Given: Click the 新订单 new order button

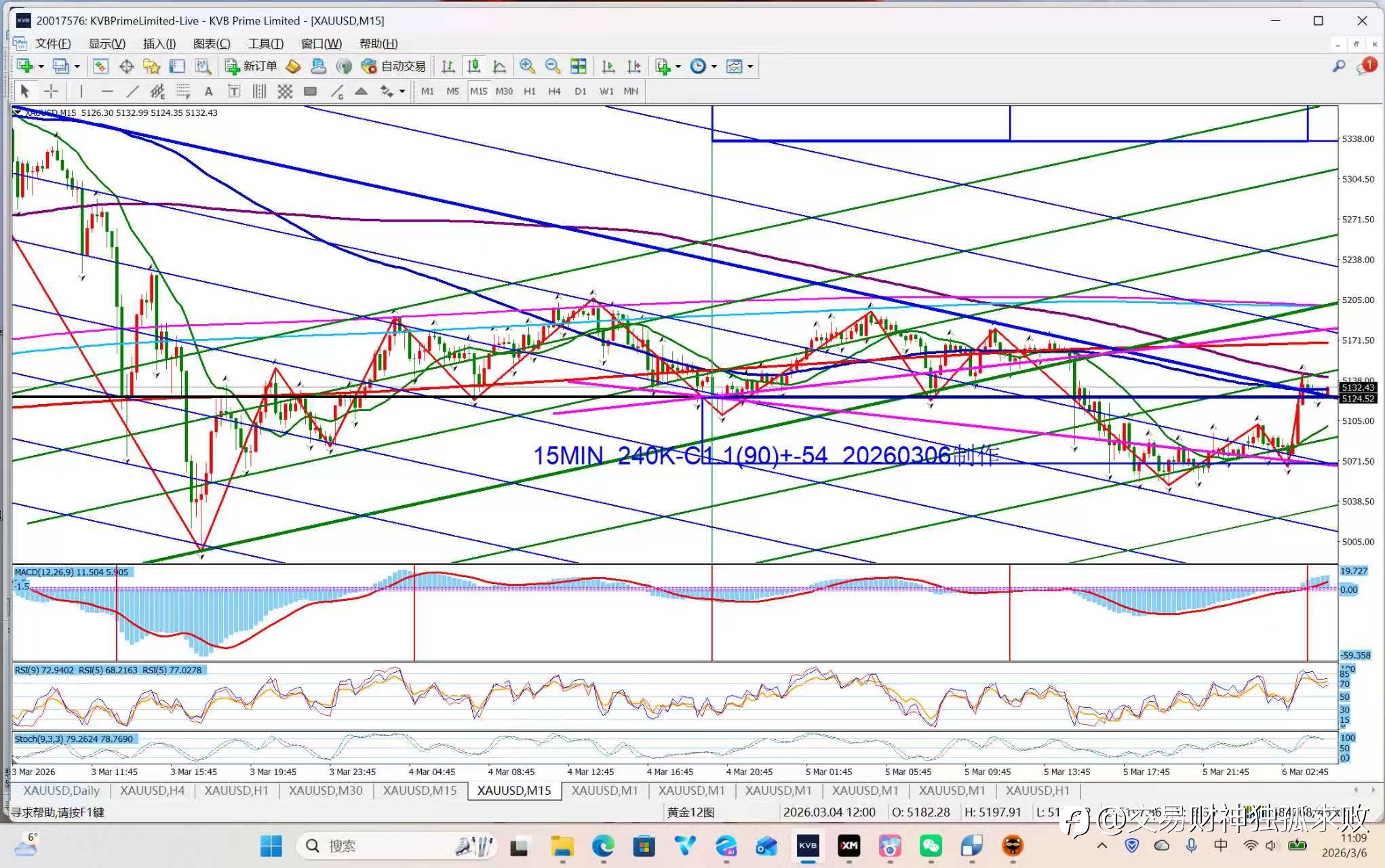Looking at the screenshot, I should click(251, 66).
